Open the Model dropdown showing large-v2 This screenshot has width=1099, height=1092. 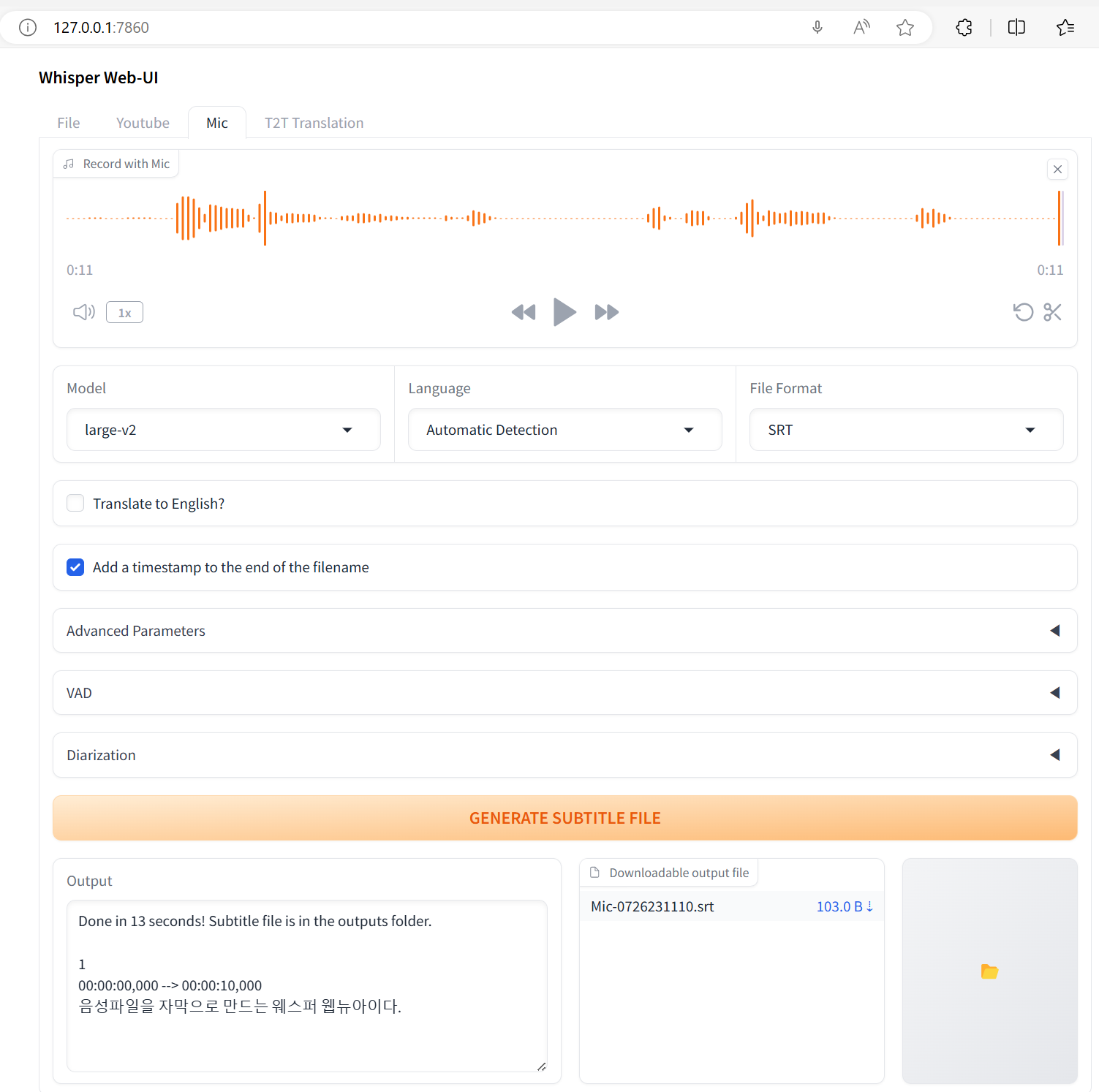click(223, 430)
